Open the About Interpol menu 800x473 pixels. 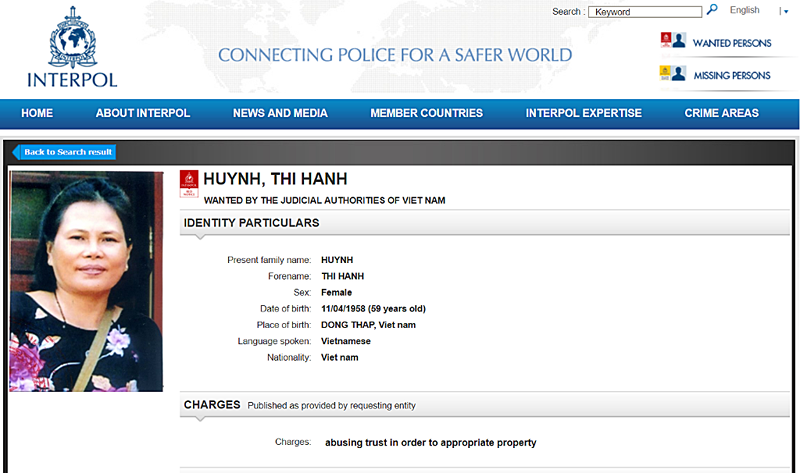tap(142, 114)
